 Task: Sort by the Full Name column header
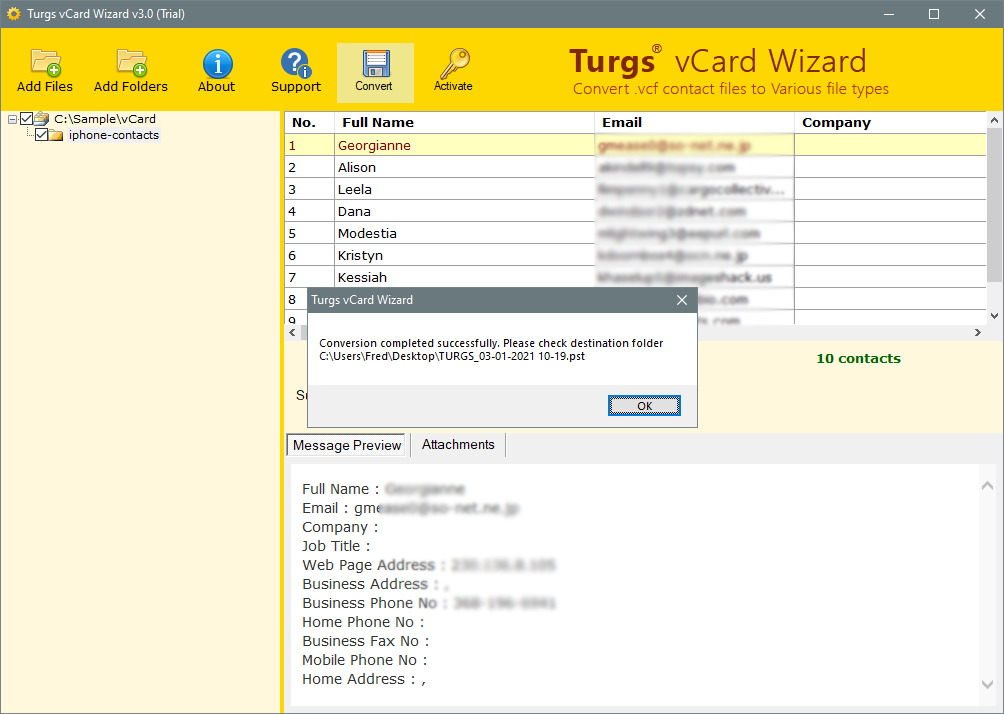tap(465, 122)
